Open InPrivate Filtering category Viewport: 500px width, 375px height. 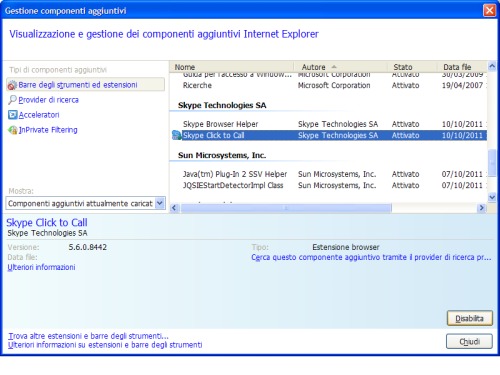tap(48, 130)
